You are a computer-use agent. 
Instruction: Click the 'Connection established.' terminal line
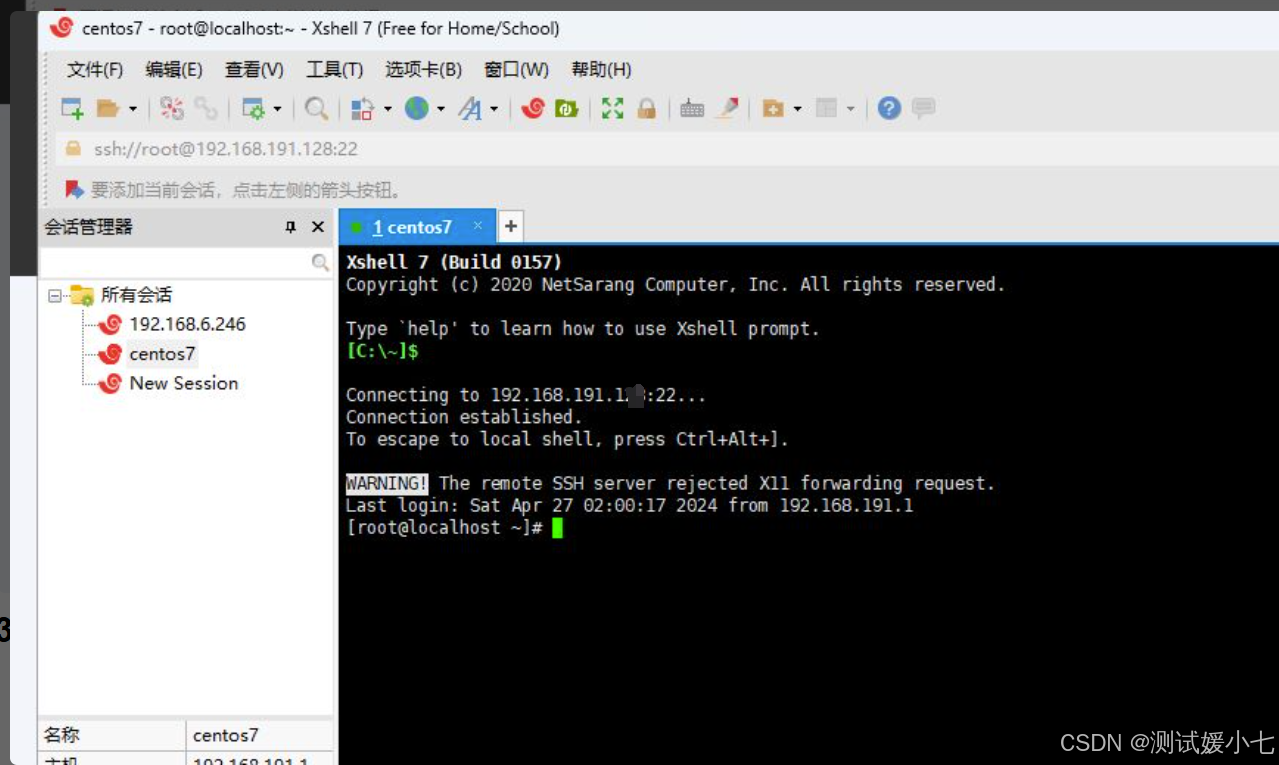464,417
